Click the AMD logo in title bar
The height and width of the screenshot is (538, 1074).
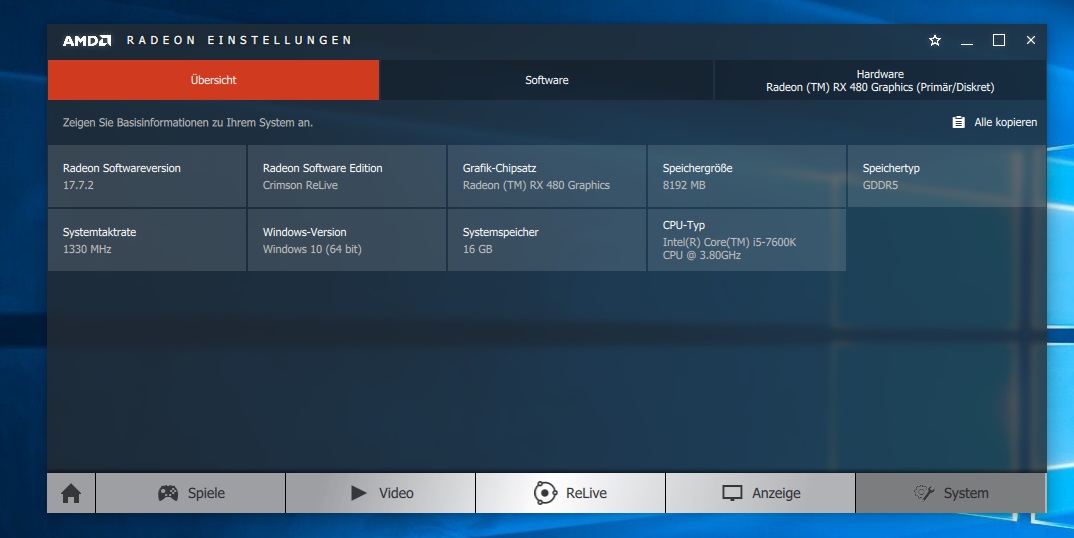pos(87,40)
